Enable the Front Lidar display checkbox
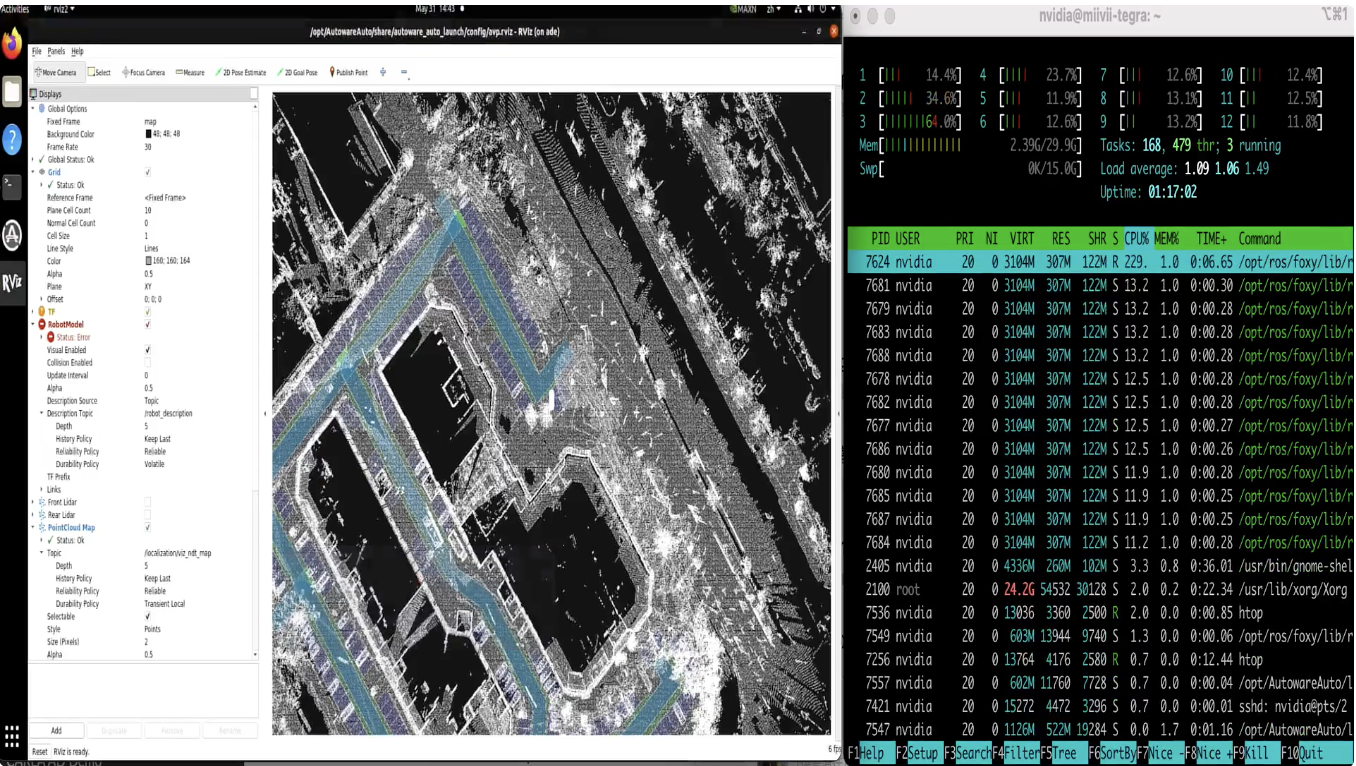The width and height of the screenshot is (1356, 766). pos(148,502)
